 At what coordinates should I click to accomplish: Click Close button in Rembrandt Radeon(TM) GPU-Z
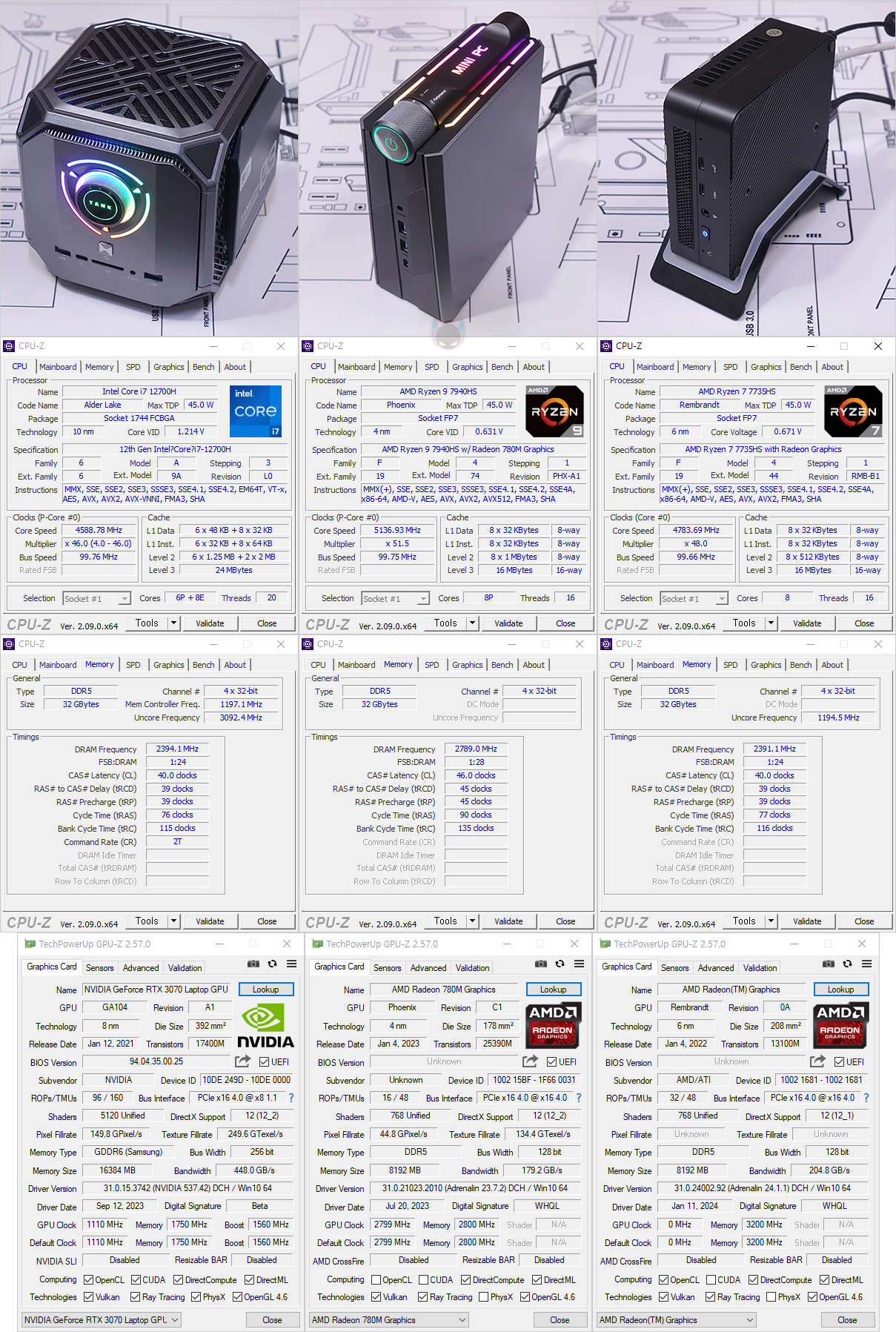[x=847, y=1320]
